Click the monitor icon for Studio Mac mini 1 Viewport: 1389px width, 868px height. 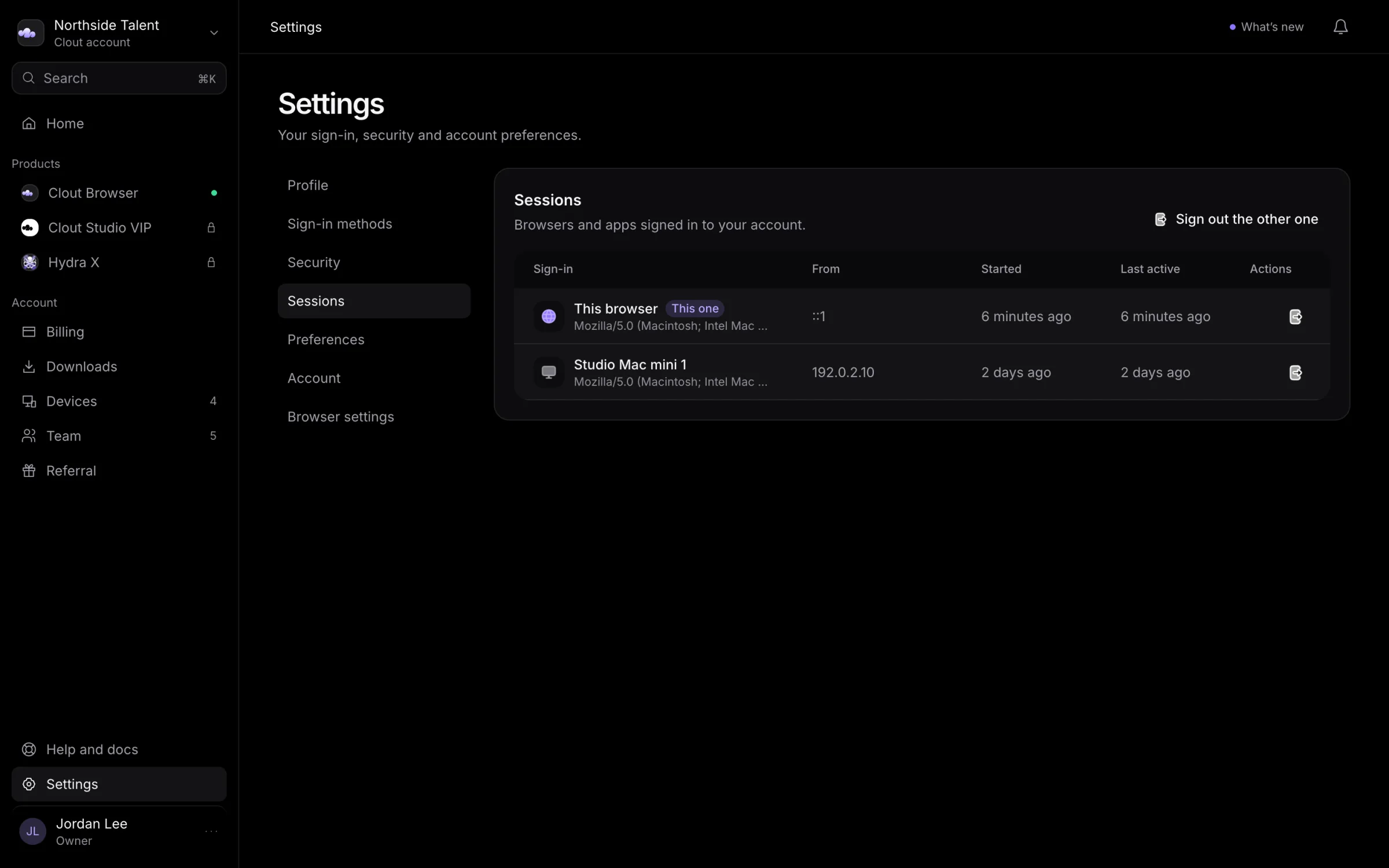[x=549, y=372]
